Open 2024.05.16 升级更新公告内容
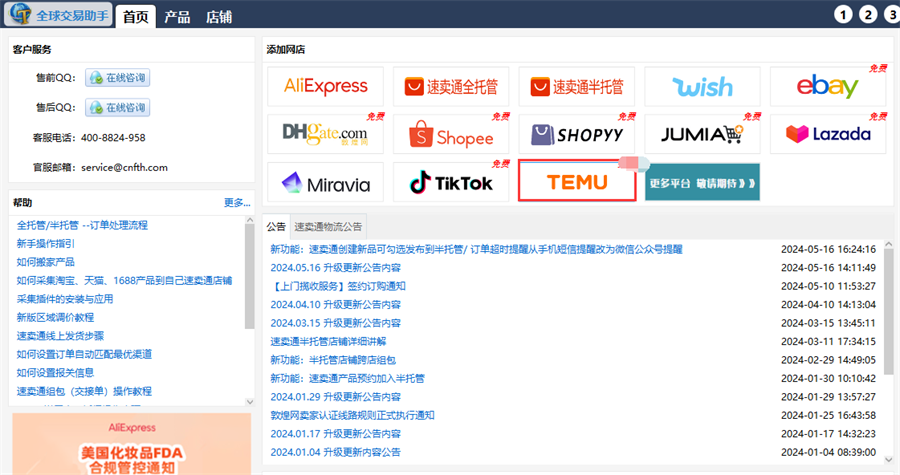The width and height of the screenshot is (900, 475). pyautogui.click(x=336, y=267)
